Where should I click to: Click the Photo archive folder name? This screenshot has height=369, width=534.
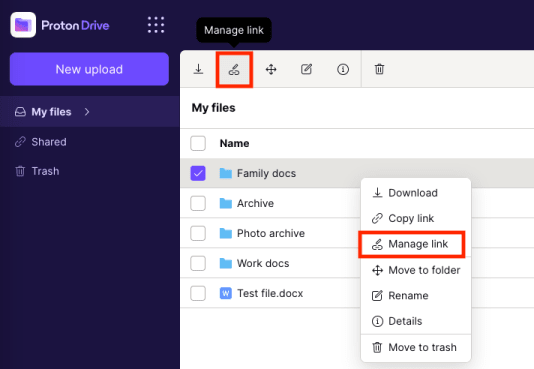271,233
